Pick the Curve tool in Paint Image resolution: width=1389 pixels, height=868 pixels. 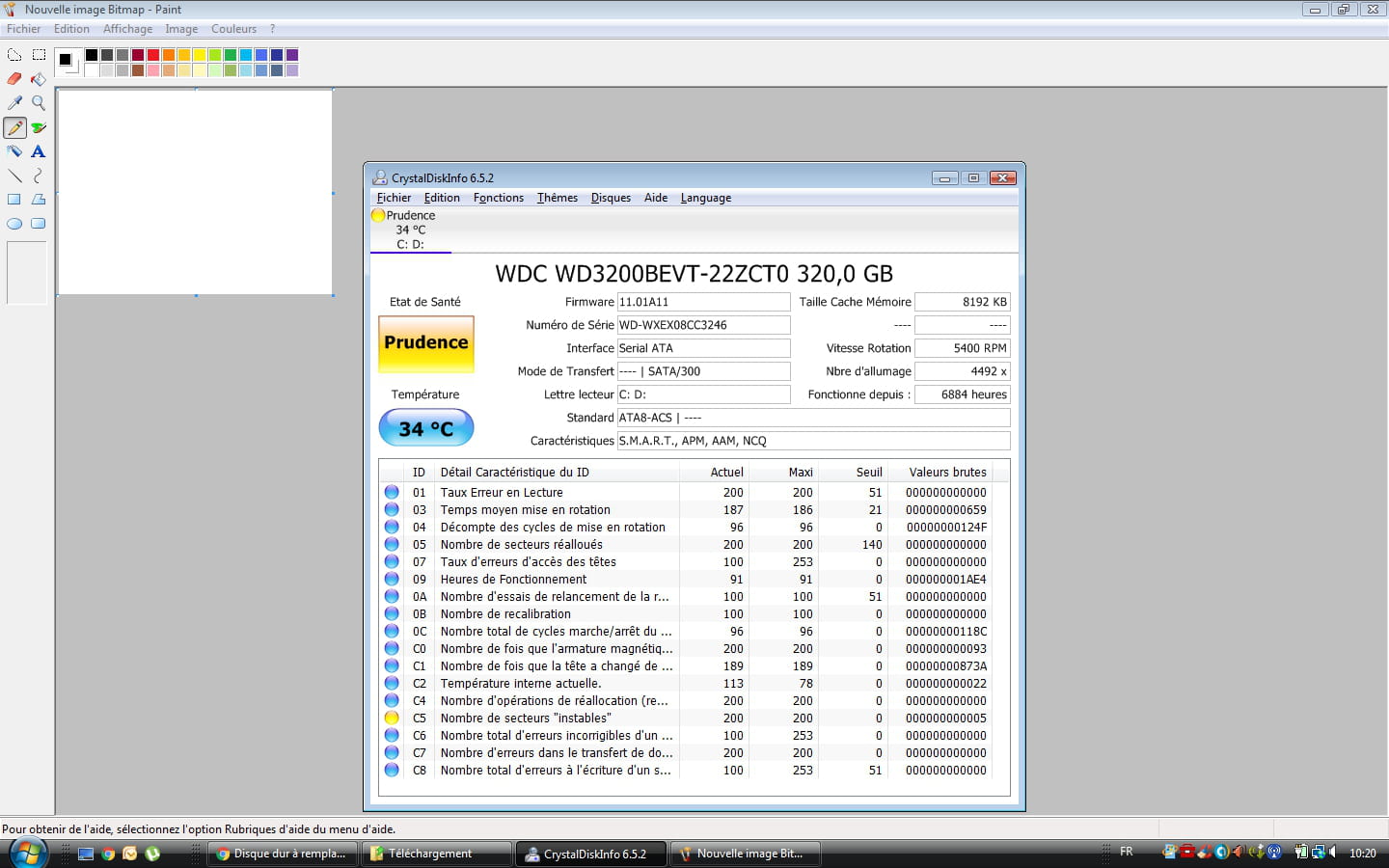(39, 176)
